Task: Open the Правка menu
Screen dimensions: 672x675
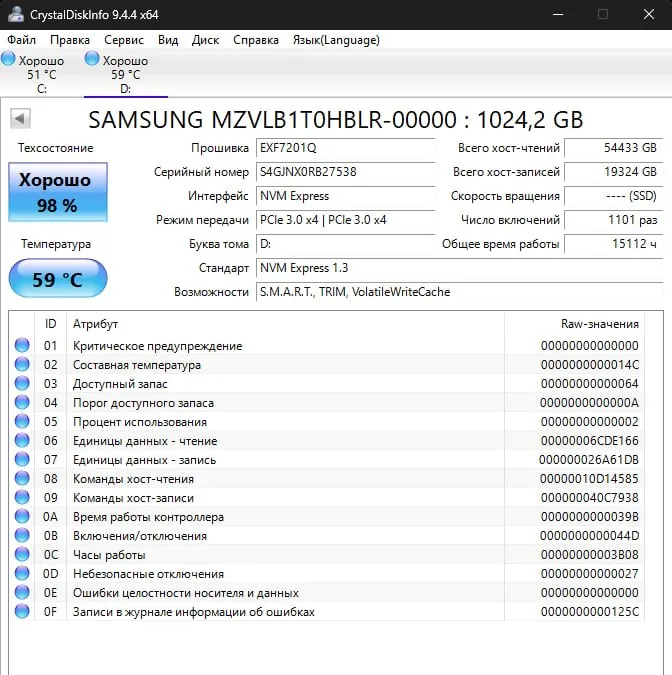Action: point(70,40)
